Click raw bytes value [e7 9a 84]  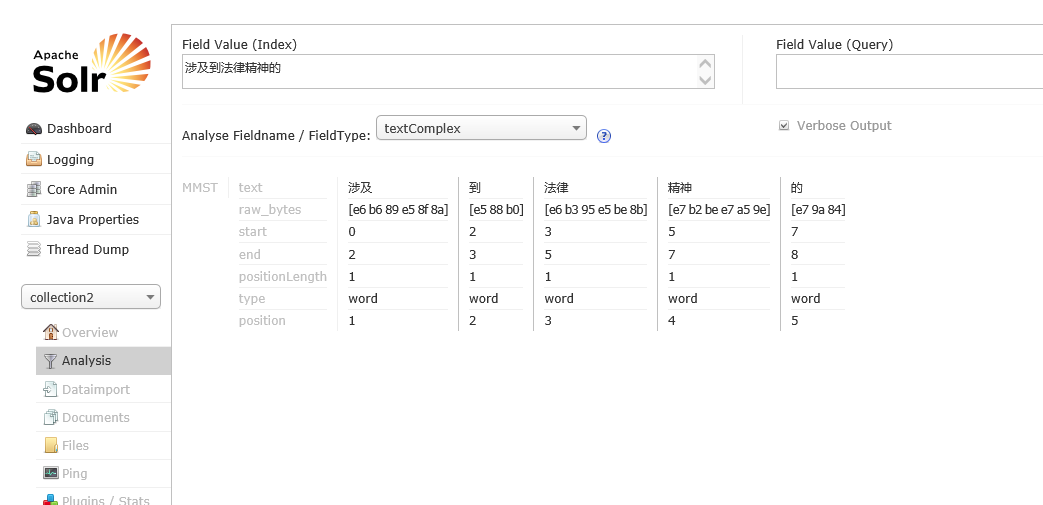pos(818,210)
